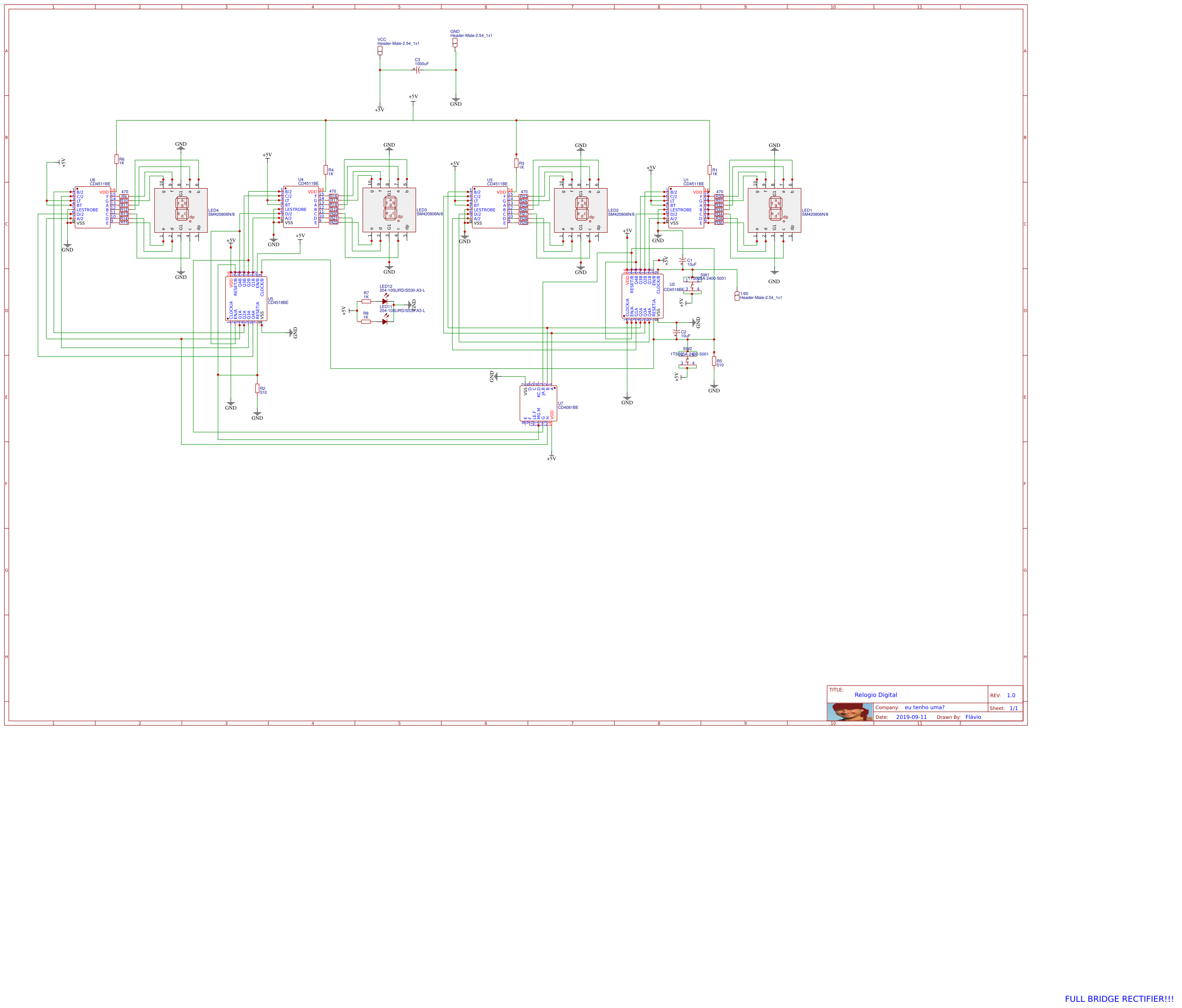The width and height of the screenshot is (1182, 1008).
Task: Select the LED4 seven-segment display
Action: [x=181, y=210]
